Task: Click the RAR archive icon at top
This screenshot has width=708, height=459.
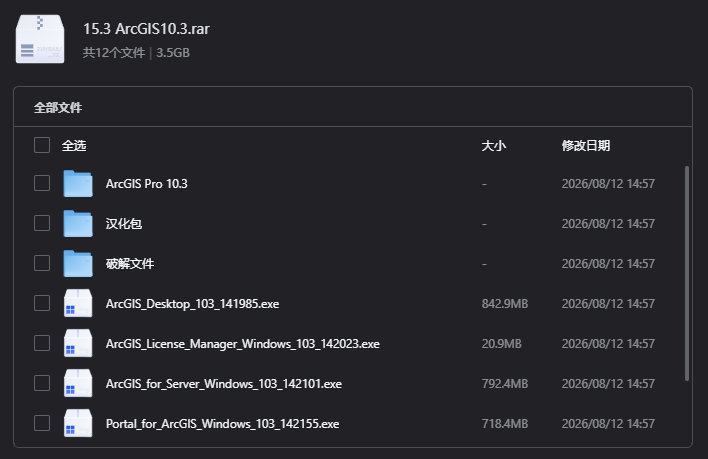Action: pyautogui.click(x=40, y=39)
